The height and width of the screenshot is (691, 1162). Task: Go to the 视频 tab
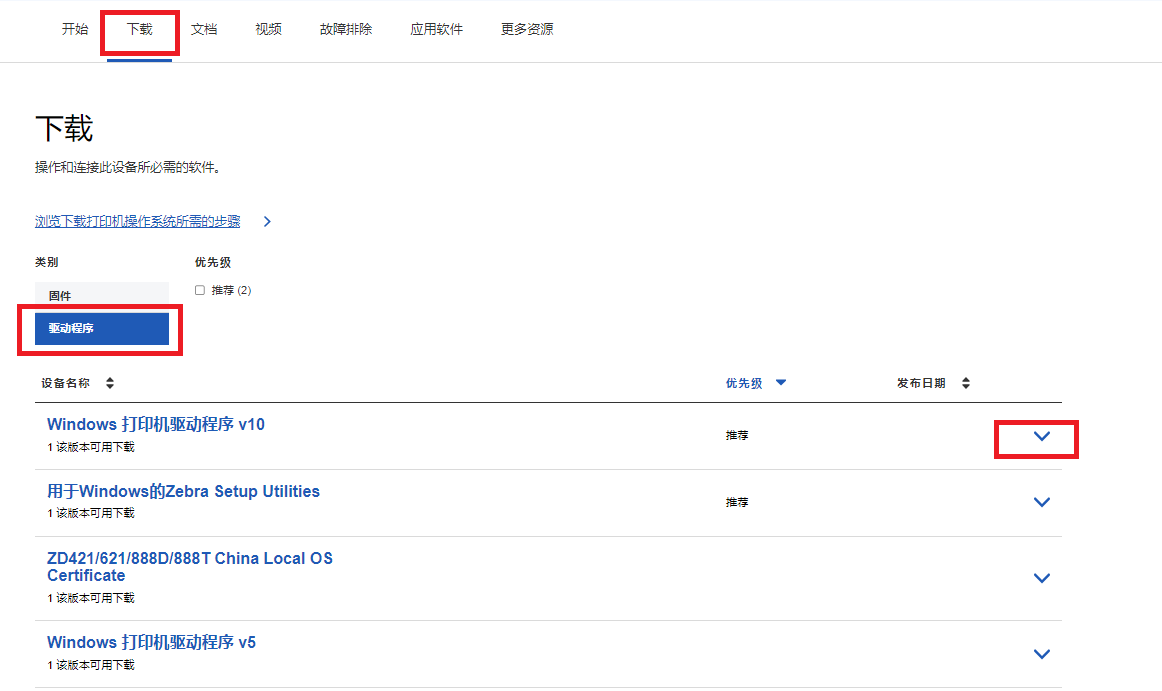(x=268, y=29)
